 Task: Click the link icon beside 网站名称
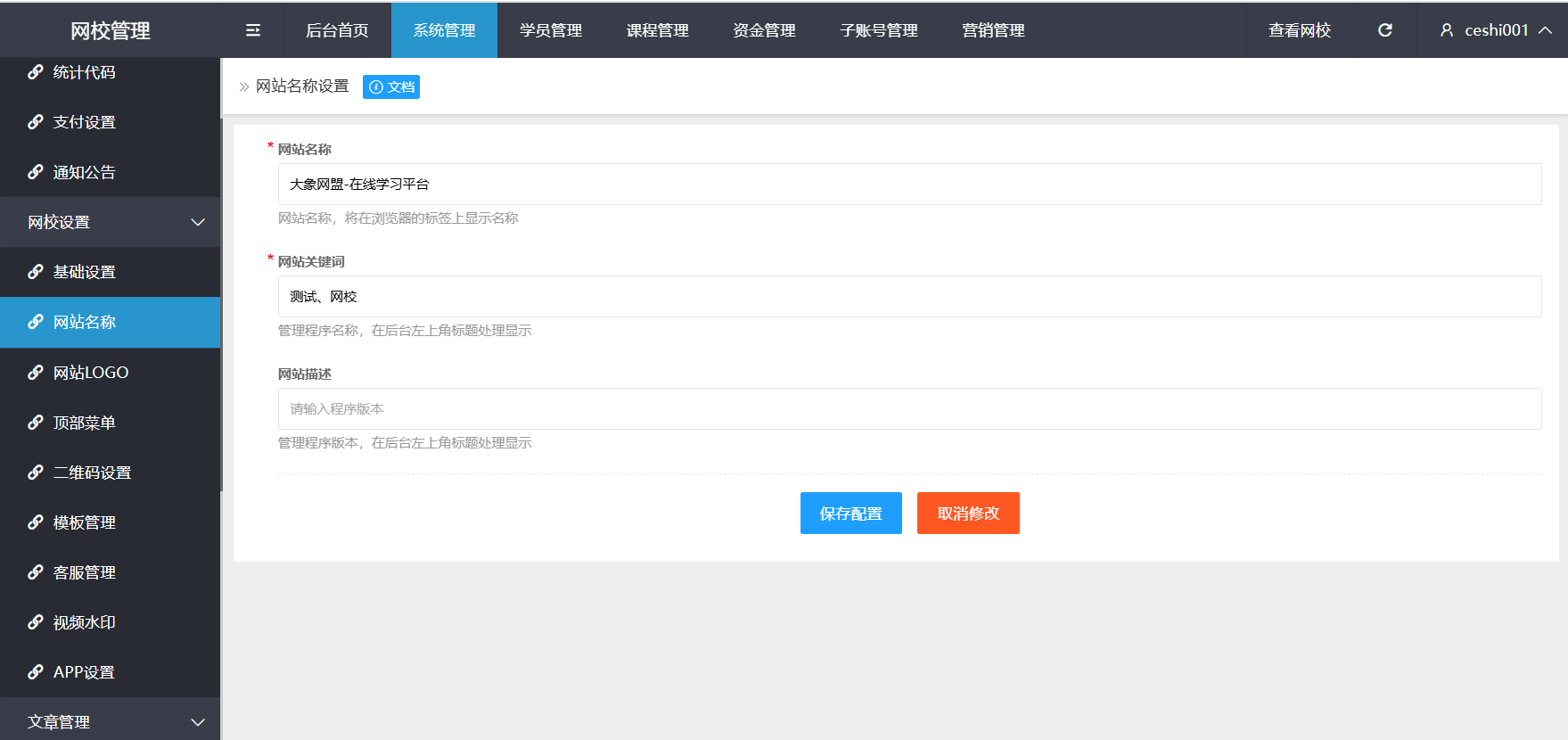tap(36, 322)
